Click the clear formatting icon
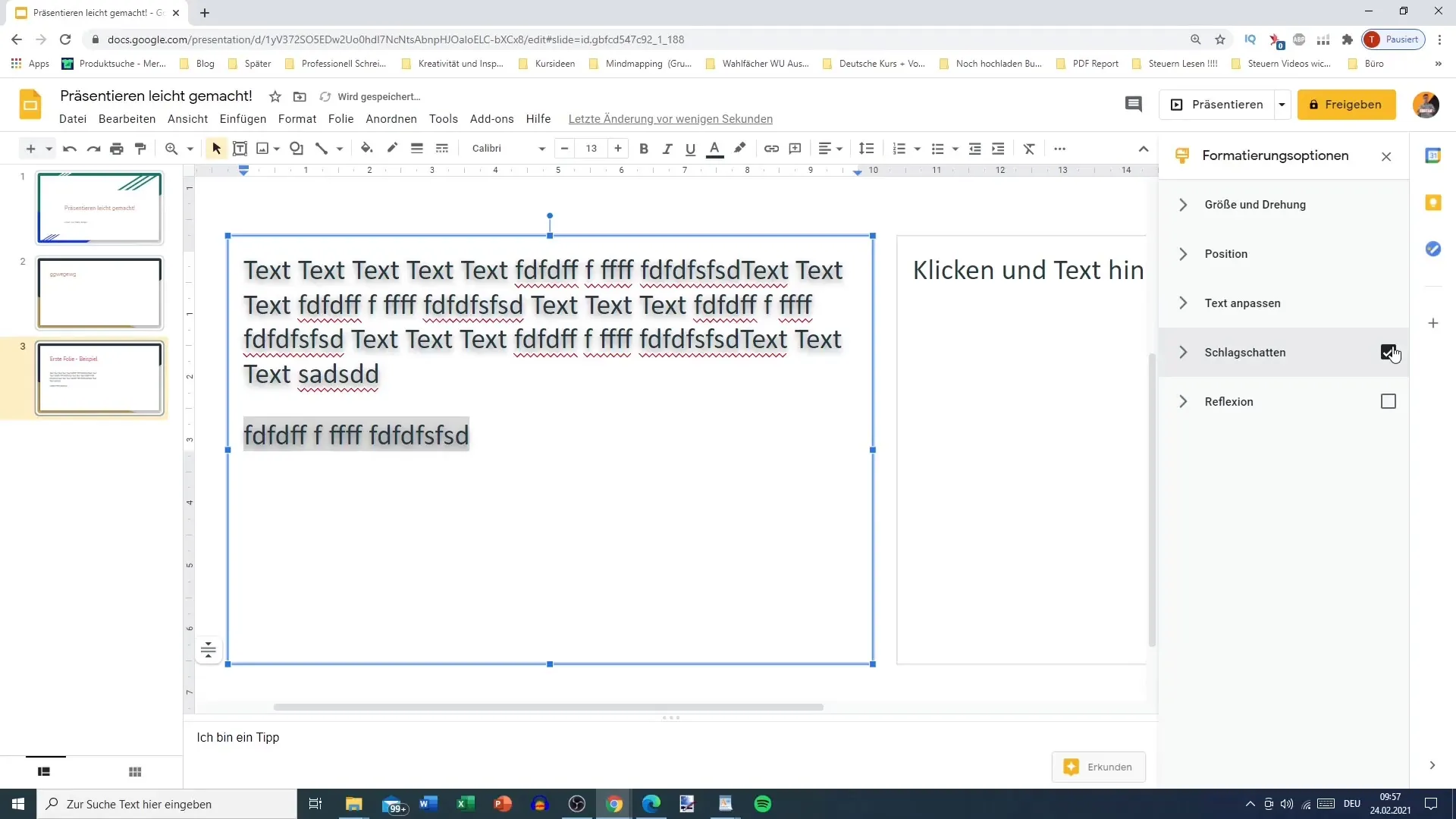Image resolution: width=1456 pixels, height=819 pixels. pos(1029,149)
